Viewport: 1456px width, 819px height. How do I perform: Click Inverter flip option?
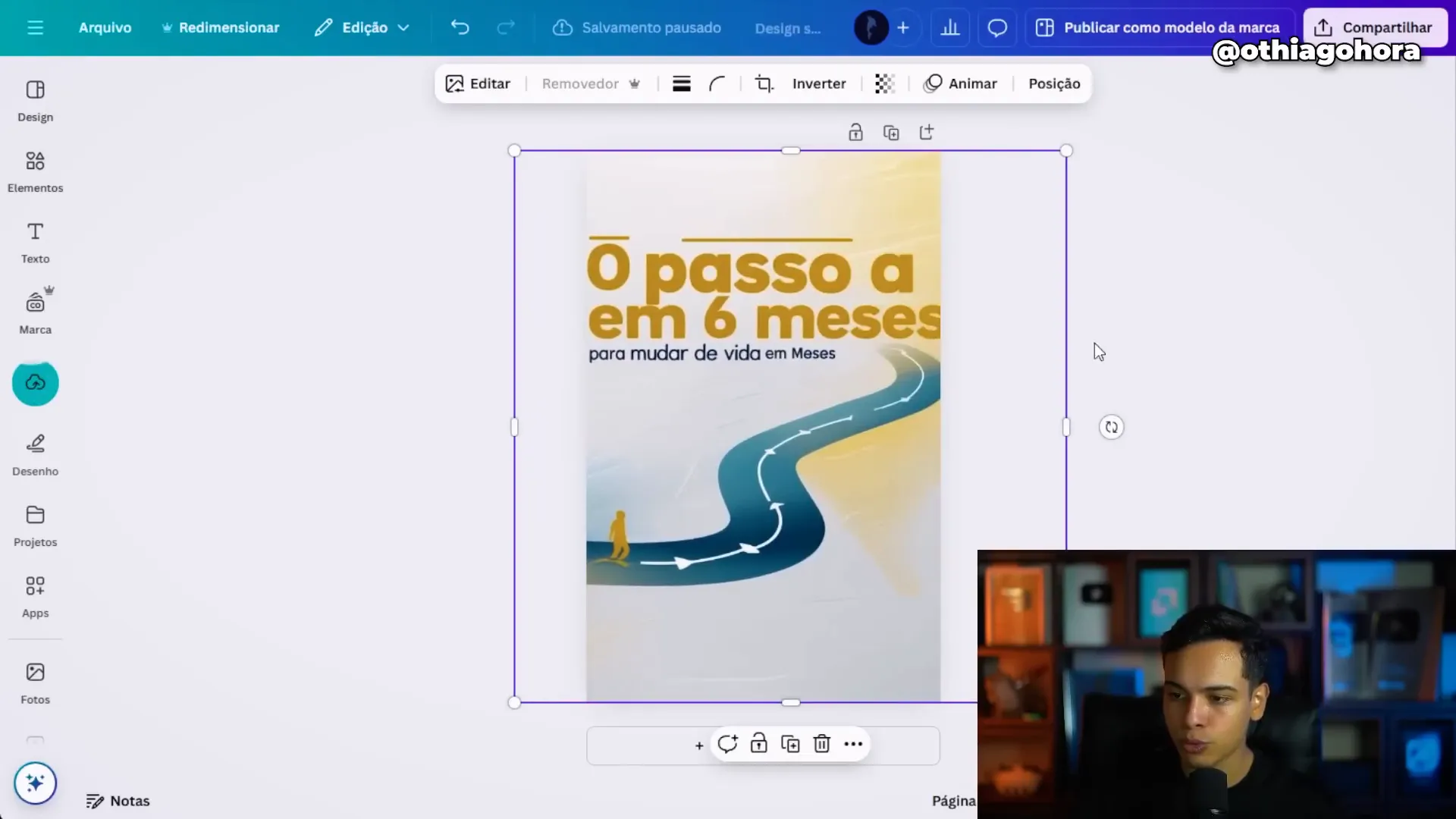819,83
